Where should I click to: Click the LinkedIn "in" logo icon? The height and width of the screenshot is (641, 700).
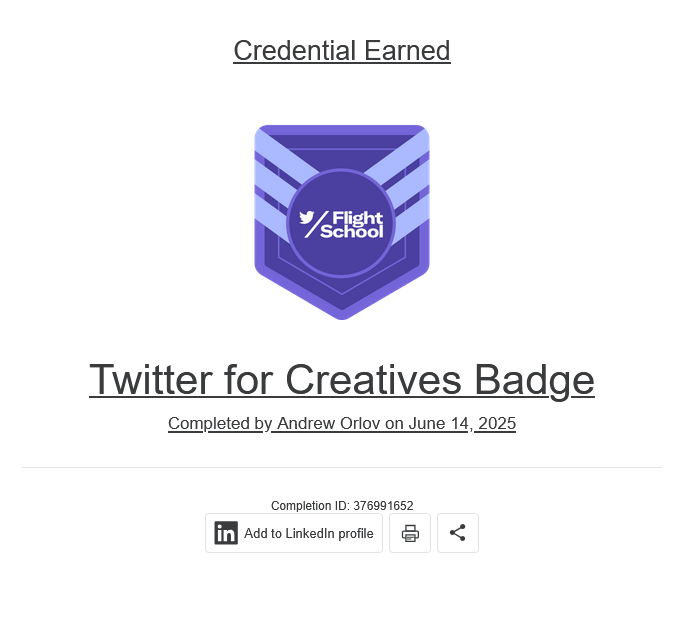[226, 533]
